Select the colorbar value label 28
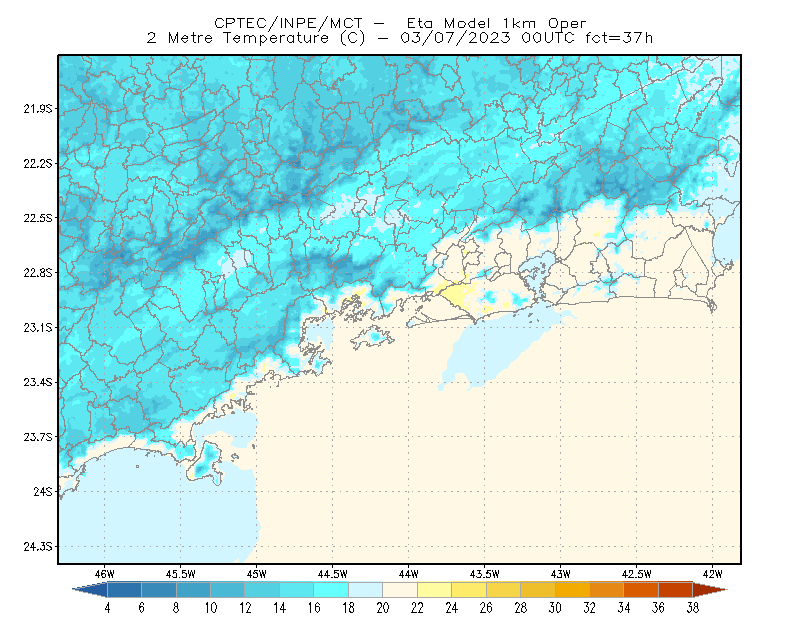Screen dimensions: 800x618 point(521,608)
